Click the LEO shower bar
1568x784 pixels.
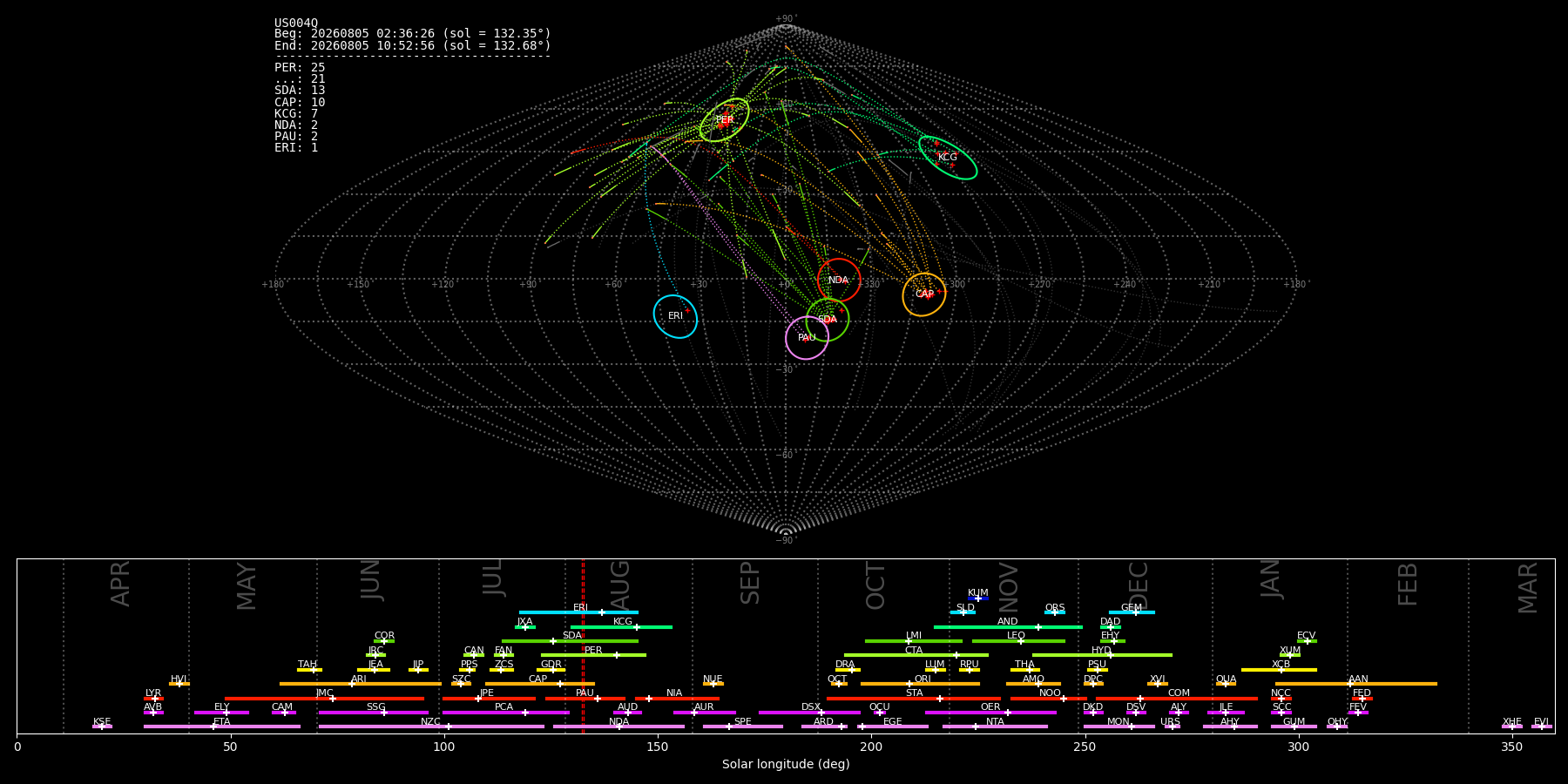1018,641
